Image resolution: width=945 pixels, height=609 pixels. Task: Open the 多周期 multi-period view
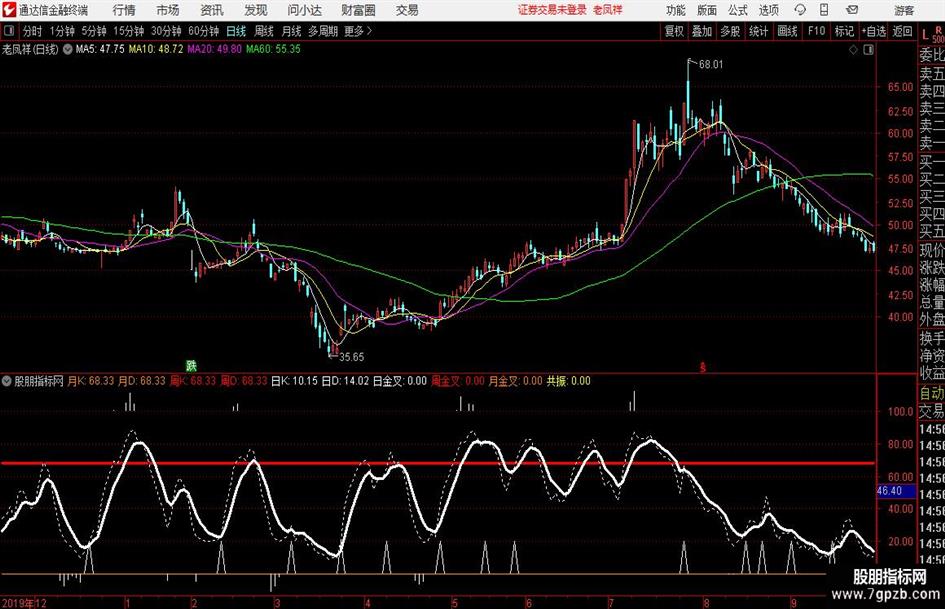(x=323, y=31)
